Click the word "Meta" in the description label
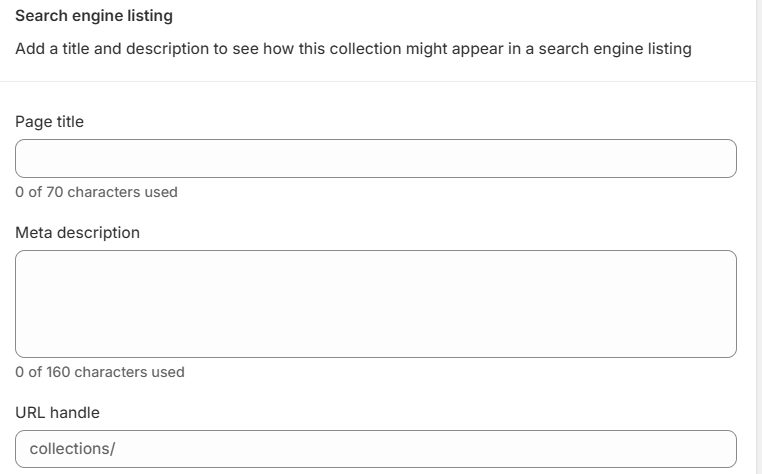This screenshot has height=474, width=762. [33, 233]
